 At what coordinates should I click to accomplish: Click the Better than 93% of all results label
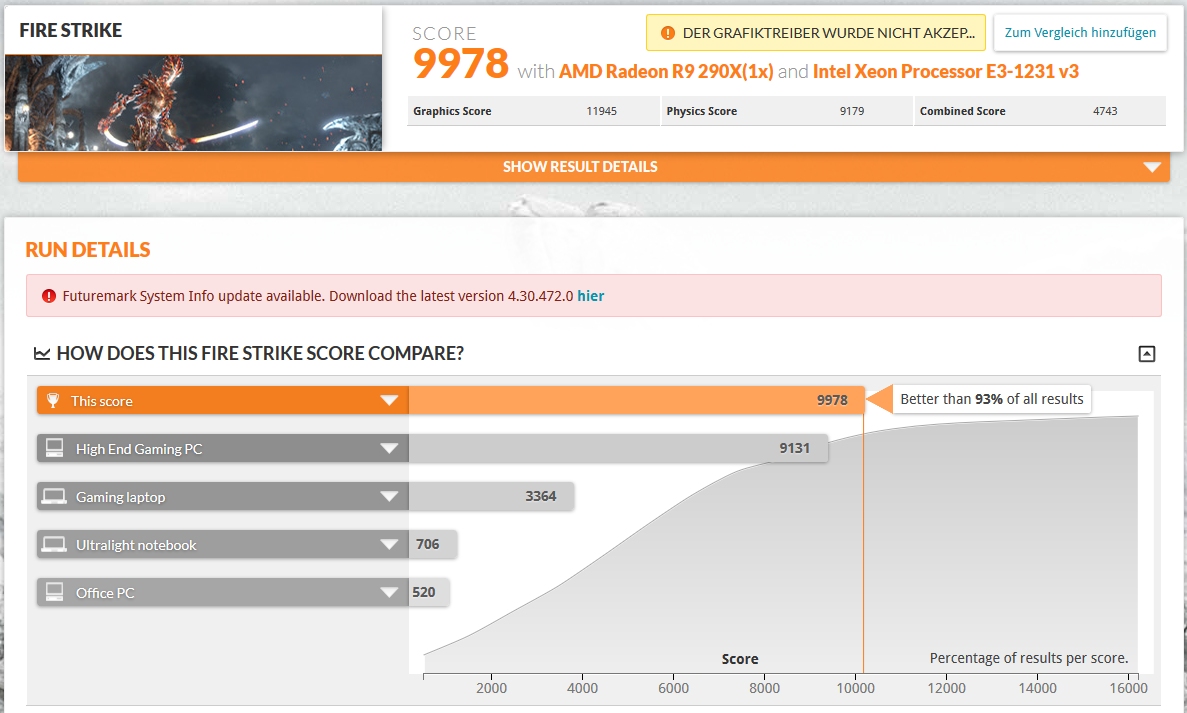pos(992,399)
